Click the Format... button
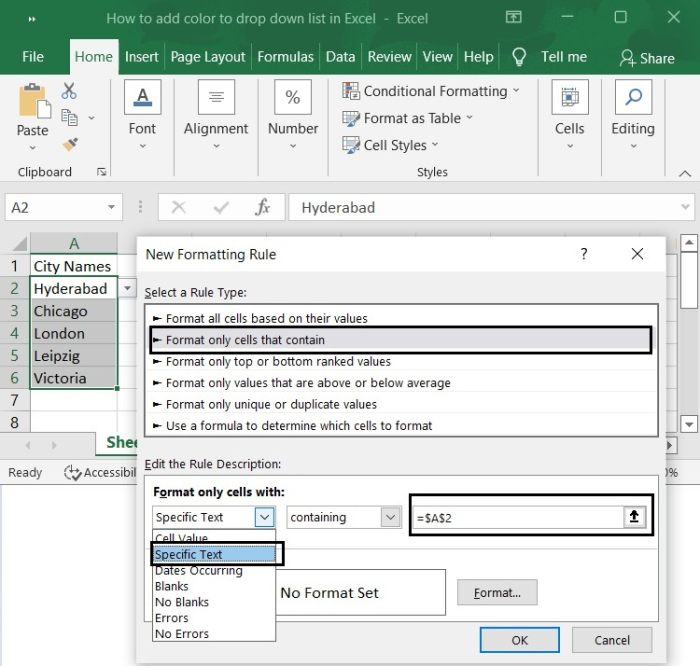Image resolution: width=700 pixels, height=666 pixels. point(497,593)
